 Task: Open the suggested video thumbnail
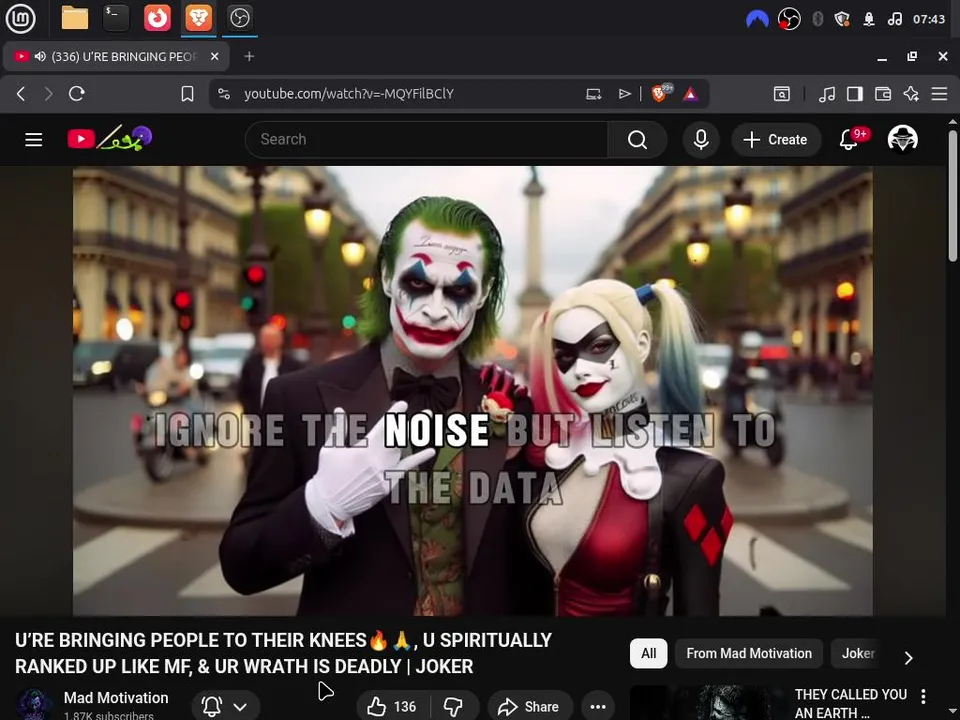tap(708, 703)
